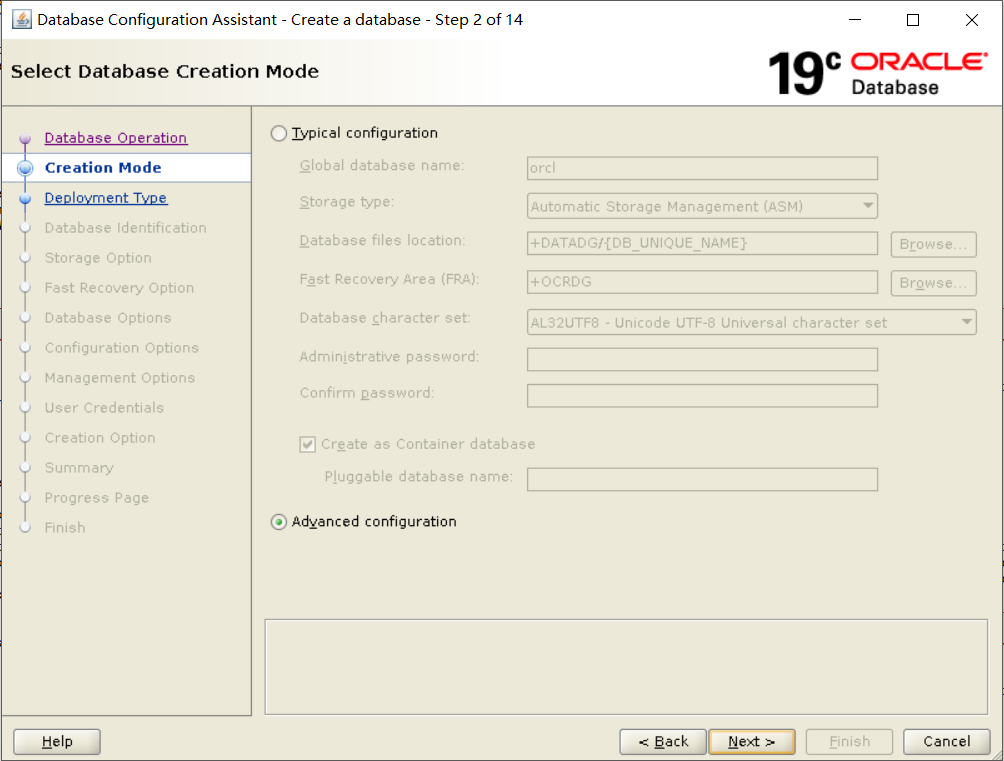Click Summary step
The width and height of the screenshot is (1004, 761).
tap(79, 468)
